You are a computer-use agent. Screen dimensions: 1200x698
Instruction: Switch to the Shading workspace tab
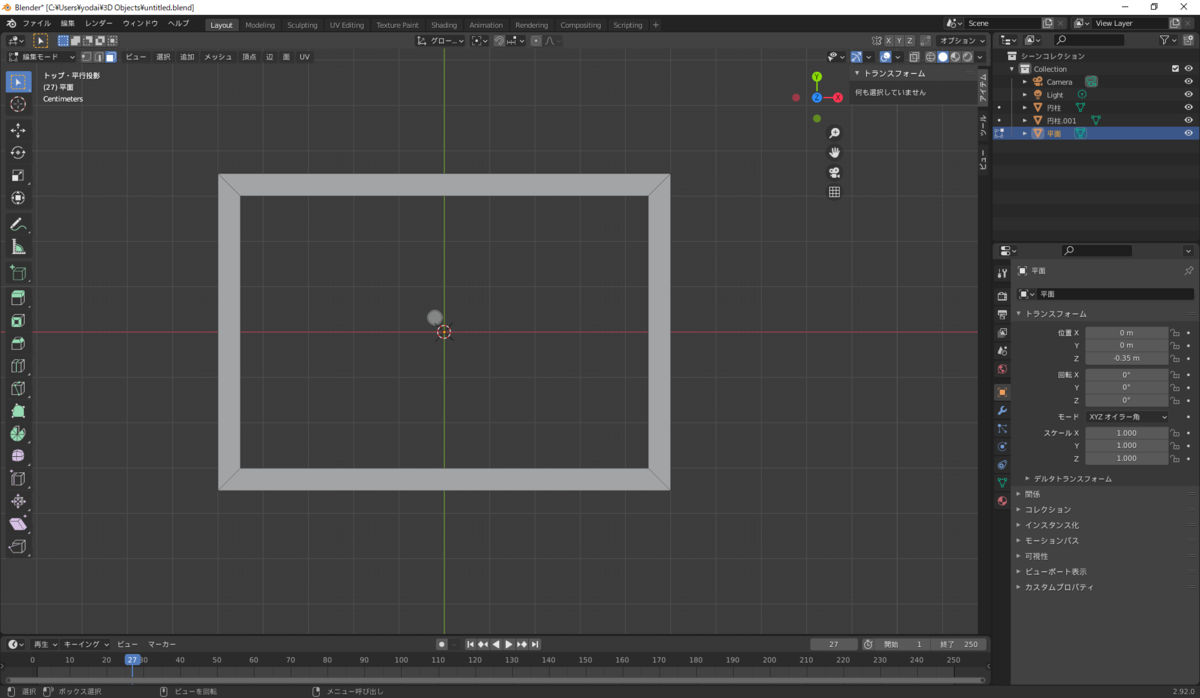(x=444, y=25)
